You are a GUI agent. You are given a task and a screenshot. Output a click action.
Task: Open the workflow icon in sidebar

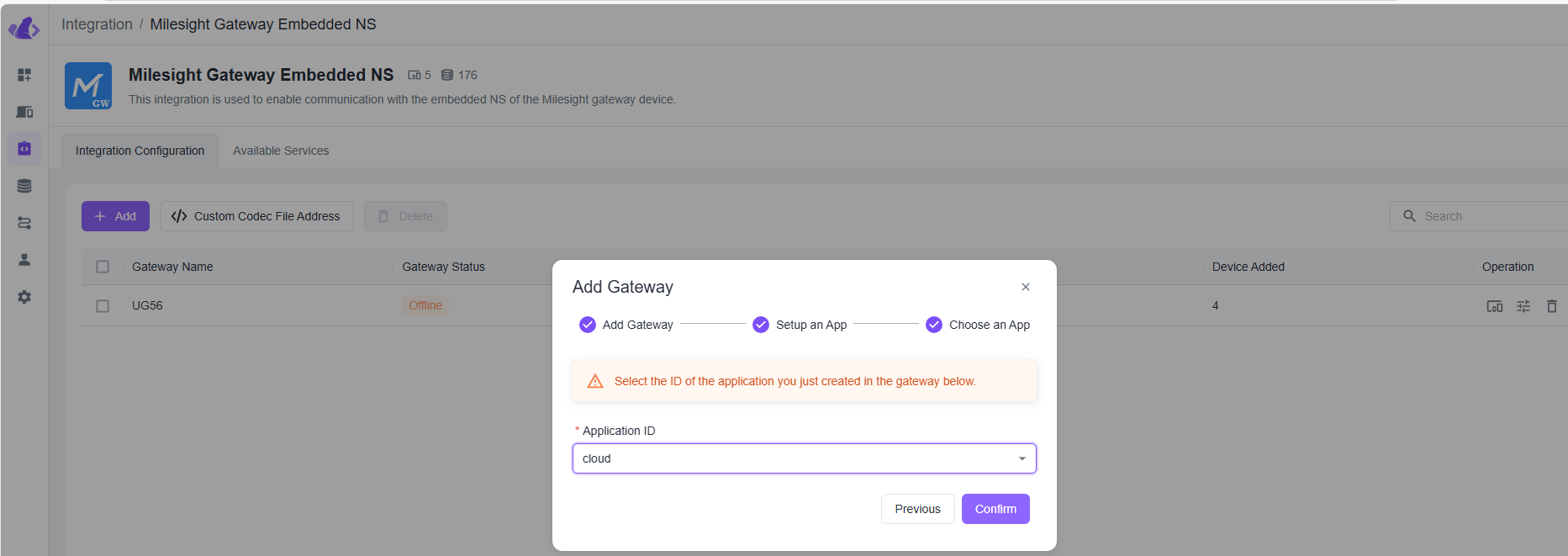pyautogui.click(x=24, y=223)
